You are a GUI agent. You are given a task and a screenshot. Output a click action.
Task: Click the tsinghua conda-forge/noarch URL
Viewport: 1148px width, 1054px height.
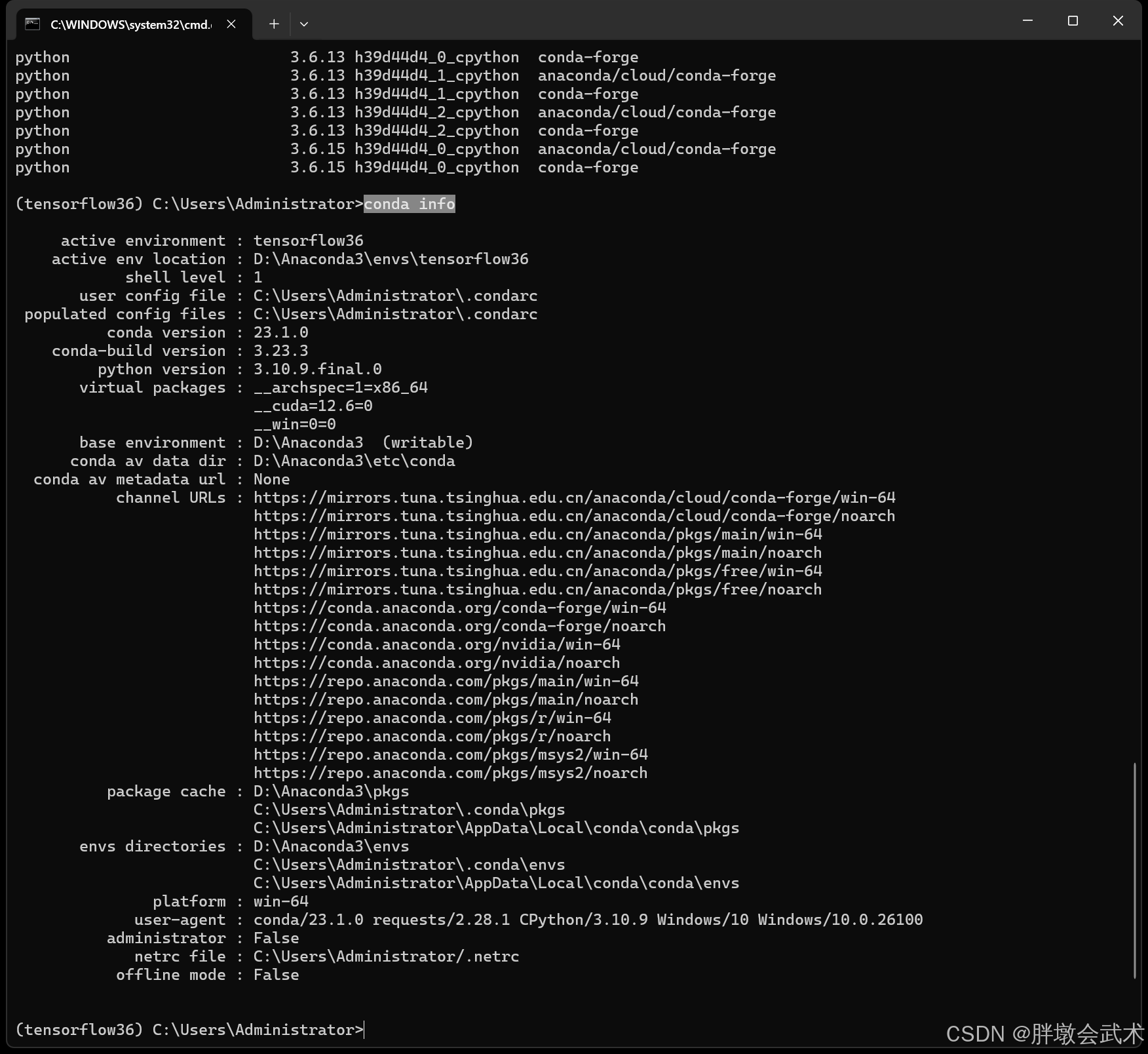coord(575,516)
